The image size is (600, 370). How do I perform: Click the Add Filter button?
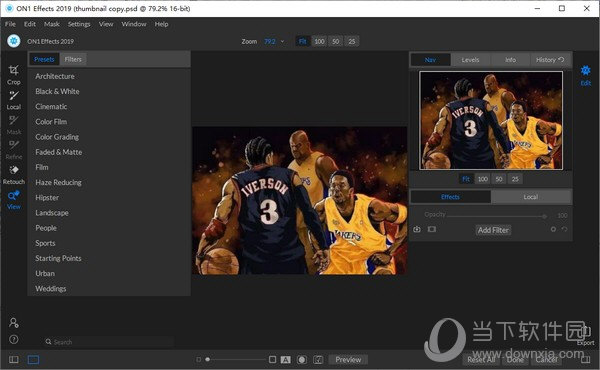[493, 230]
